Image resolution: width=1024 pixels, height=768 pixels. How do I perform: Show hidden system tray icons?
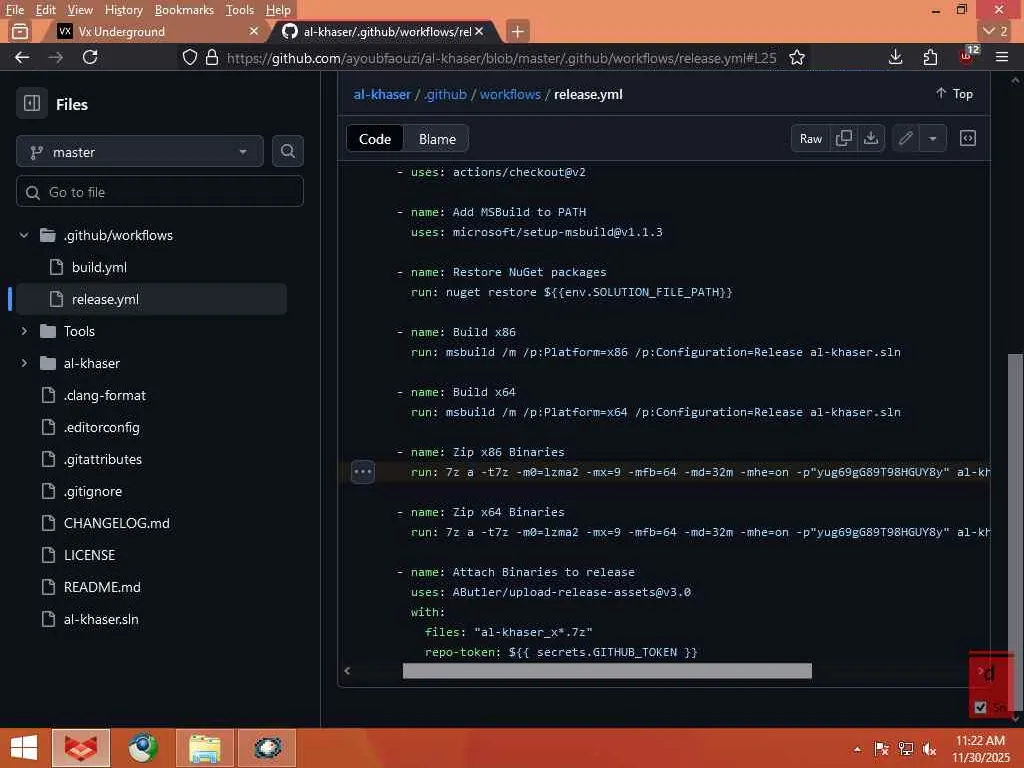coord(857,749)
